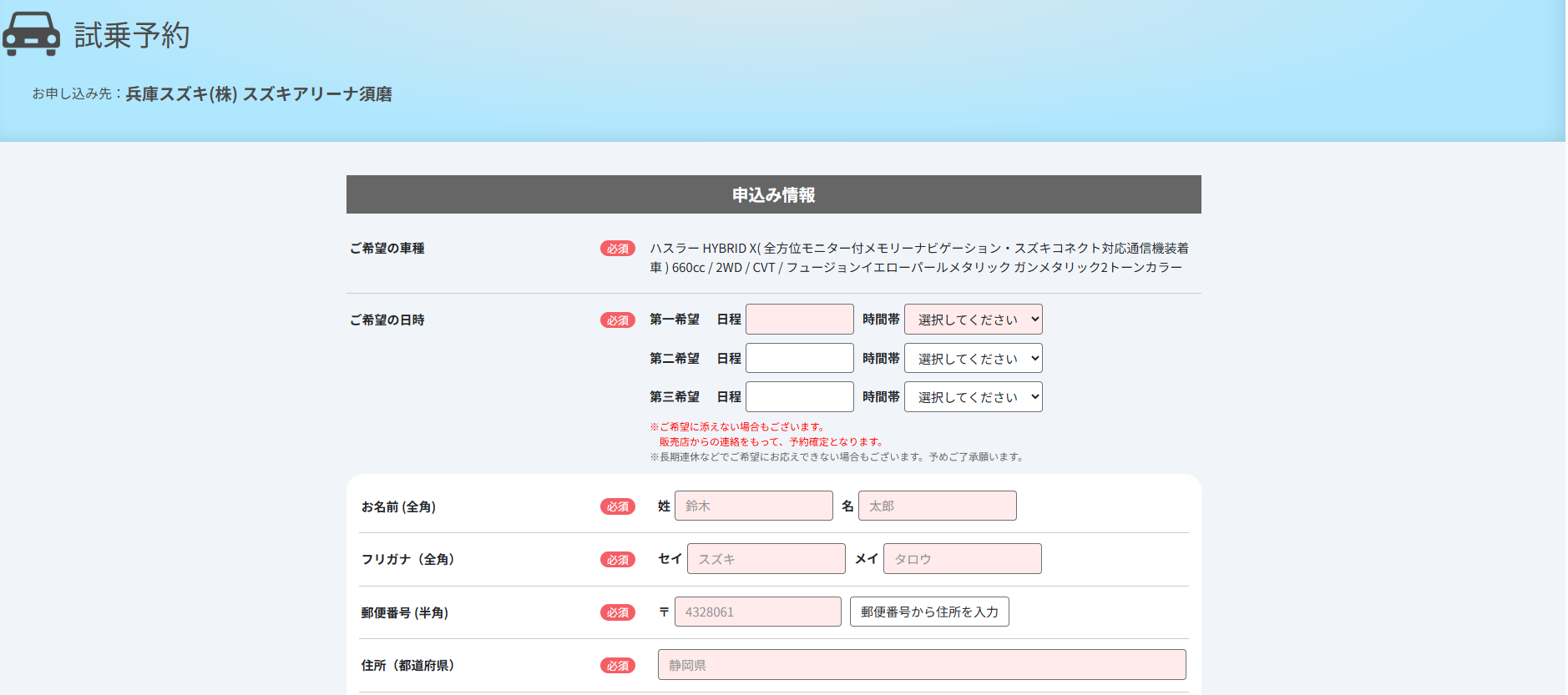
Task: Click the 郵便番号 (半角) label
Action: (x=404, y=613)
